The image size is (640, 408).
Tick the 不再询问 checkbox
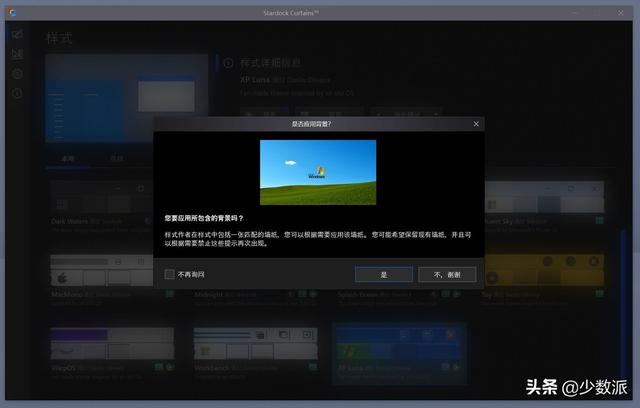169,275
